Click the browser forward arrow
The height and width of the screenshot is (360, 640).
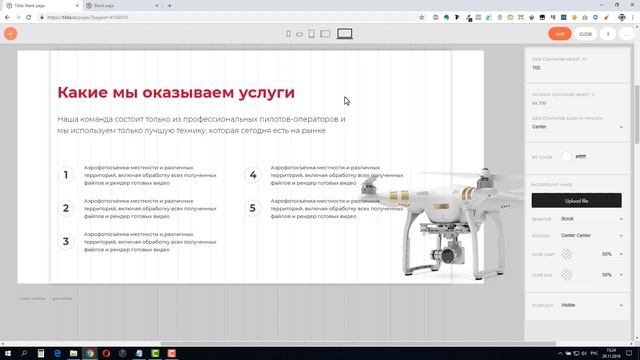[18, 18]
